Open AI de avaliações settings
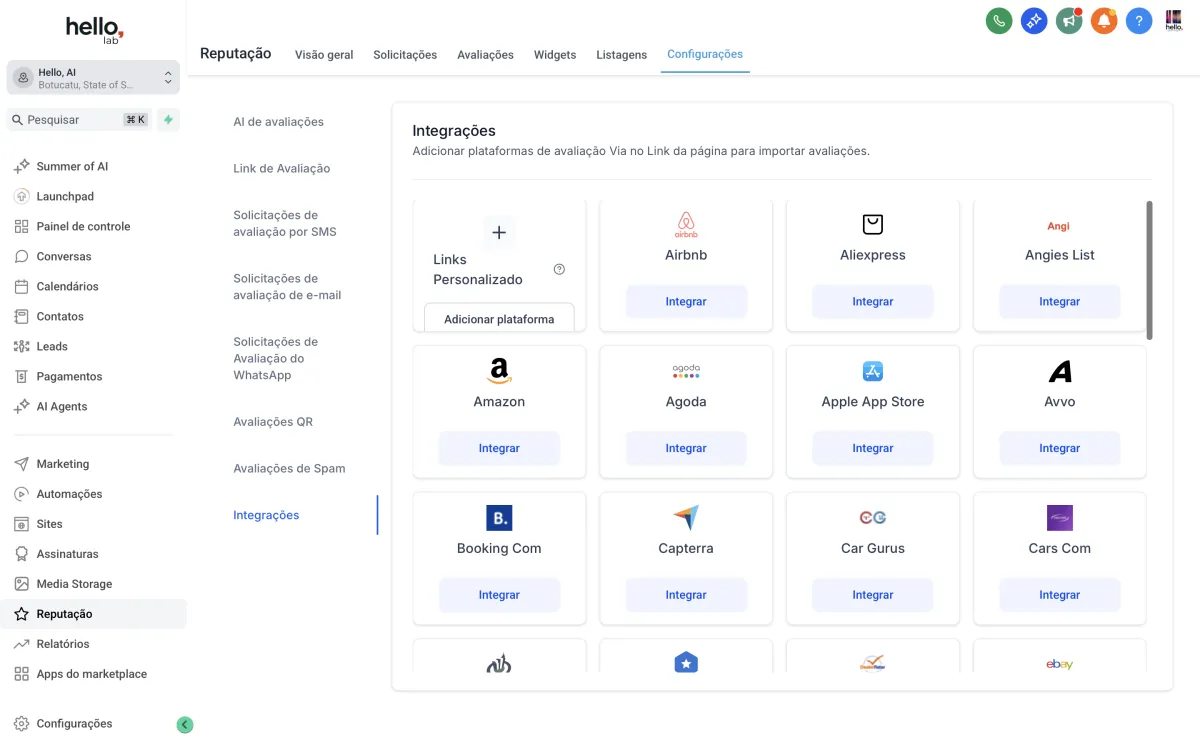1200x750 pixels. (279, 122)
